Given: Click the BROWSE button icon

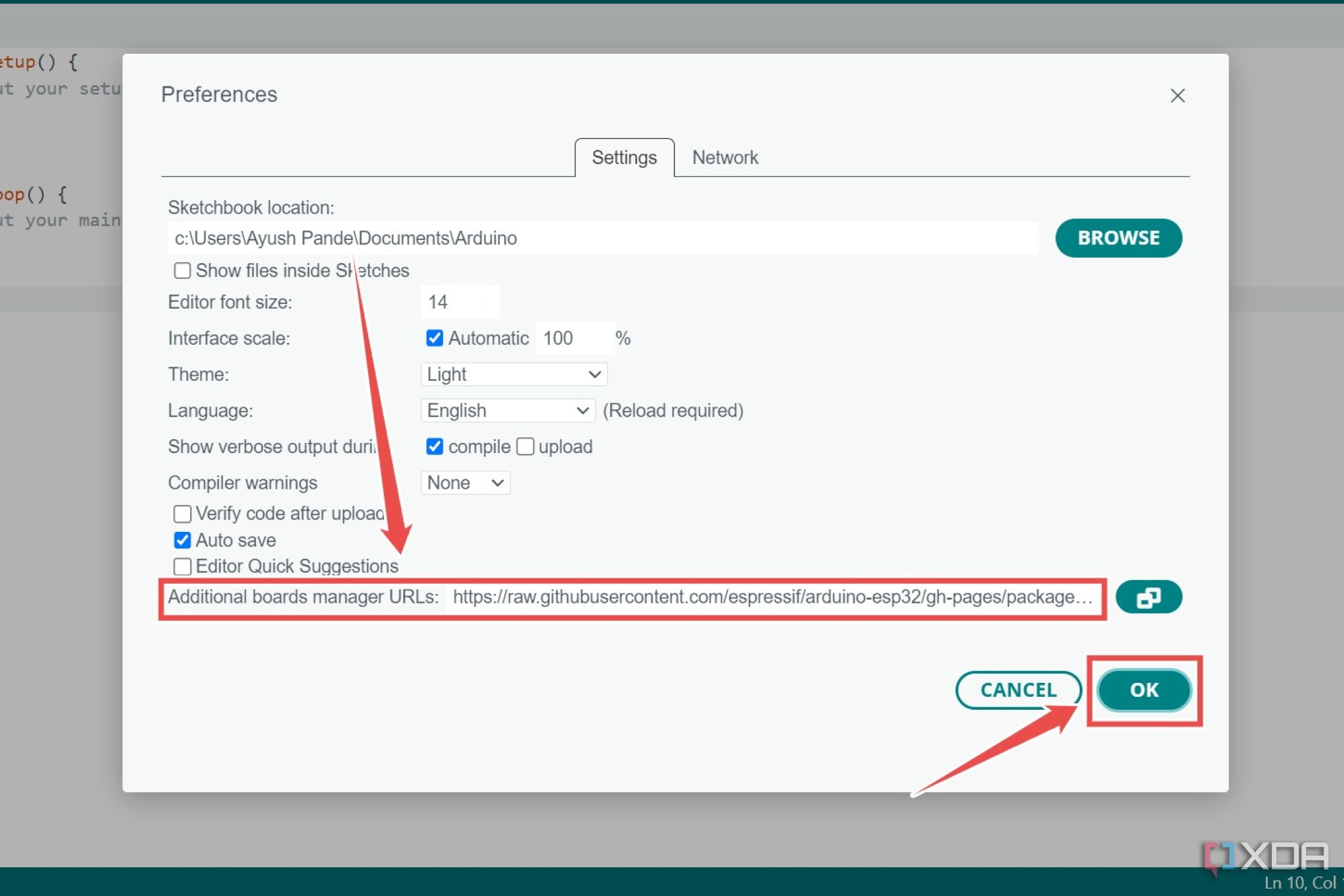Looking at the screenshot, I should coord(1118,238).
